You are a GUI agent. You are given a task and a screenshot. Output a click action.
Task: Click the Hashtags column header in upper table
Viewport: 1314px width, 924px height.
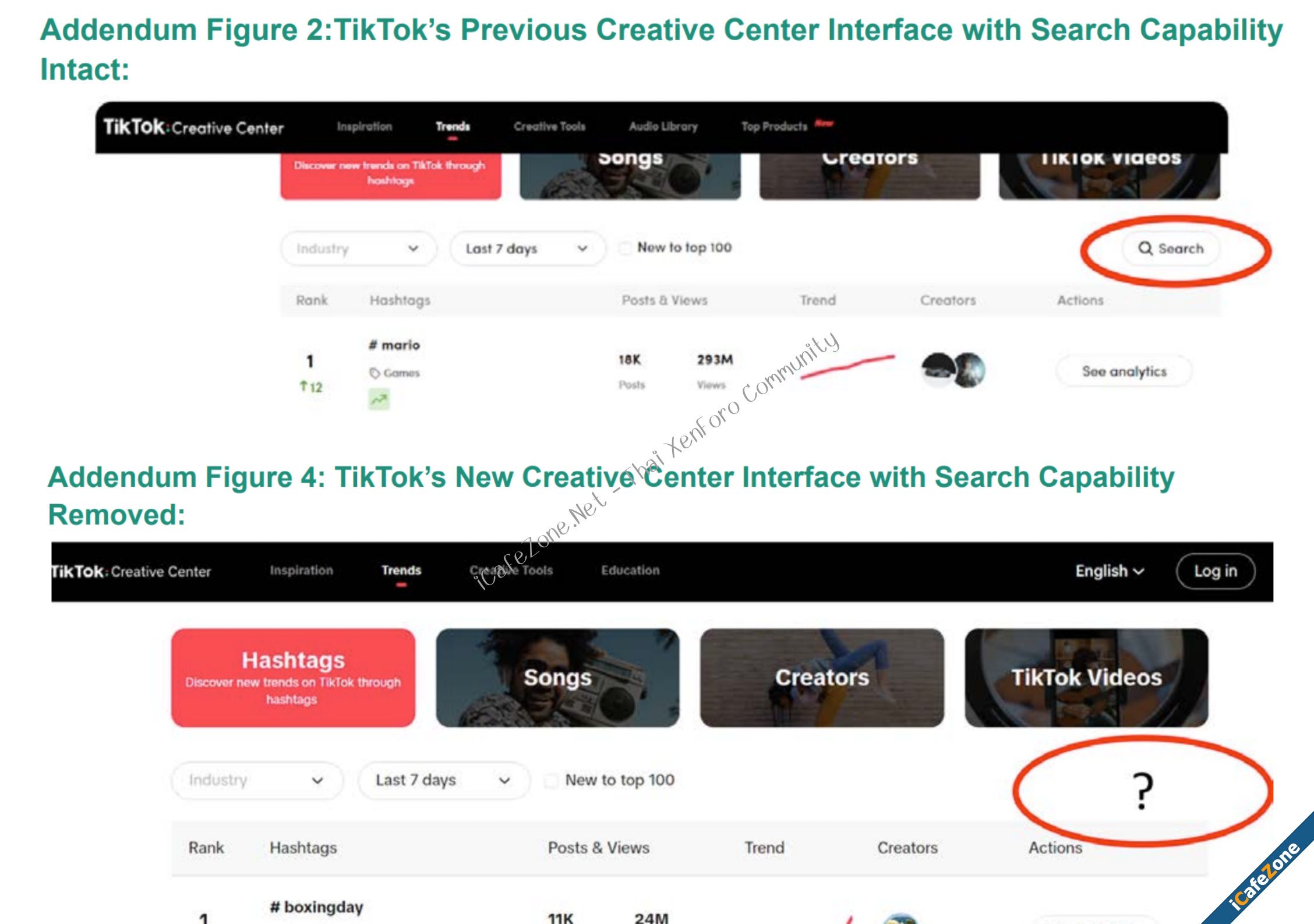(400, 300)
